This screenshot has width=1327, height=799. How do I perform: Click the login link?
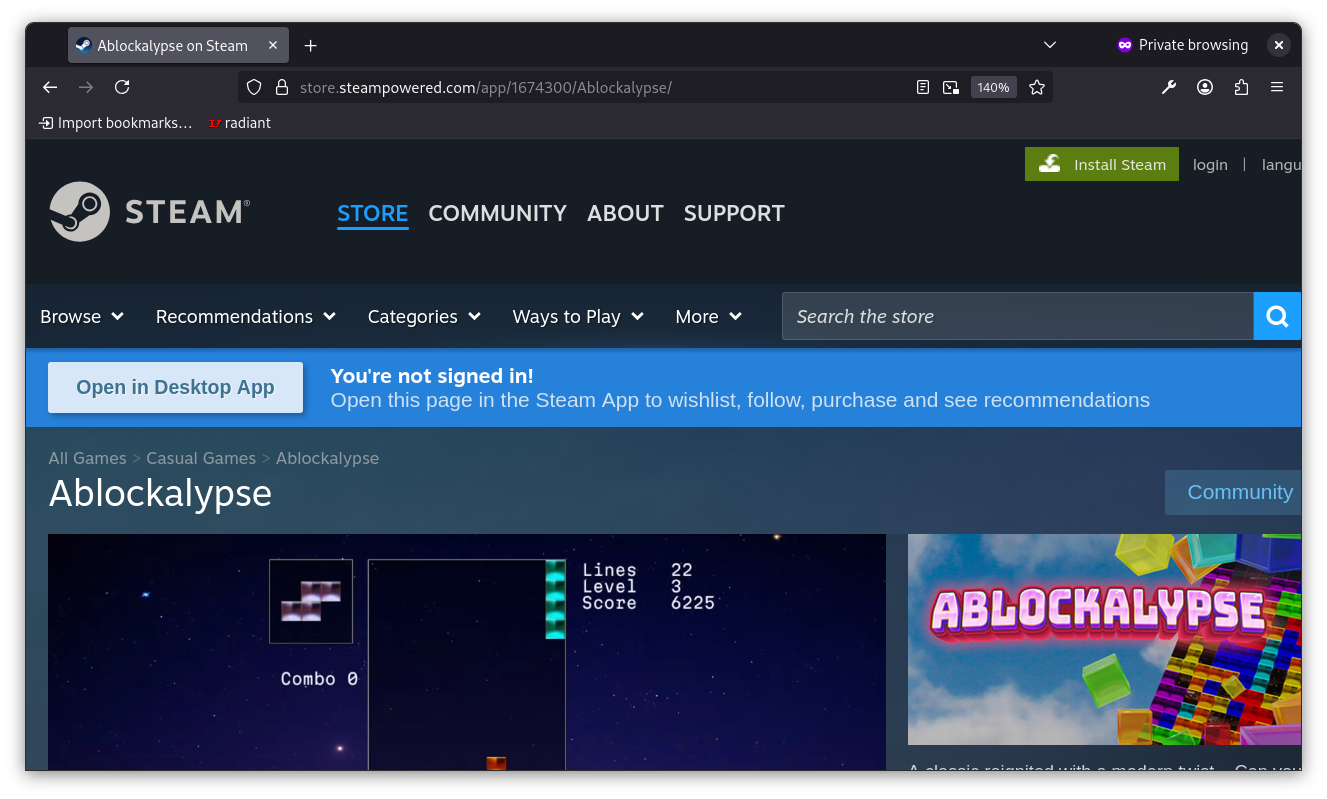coord(1210,165)
